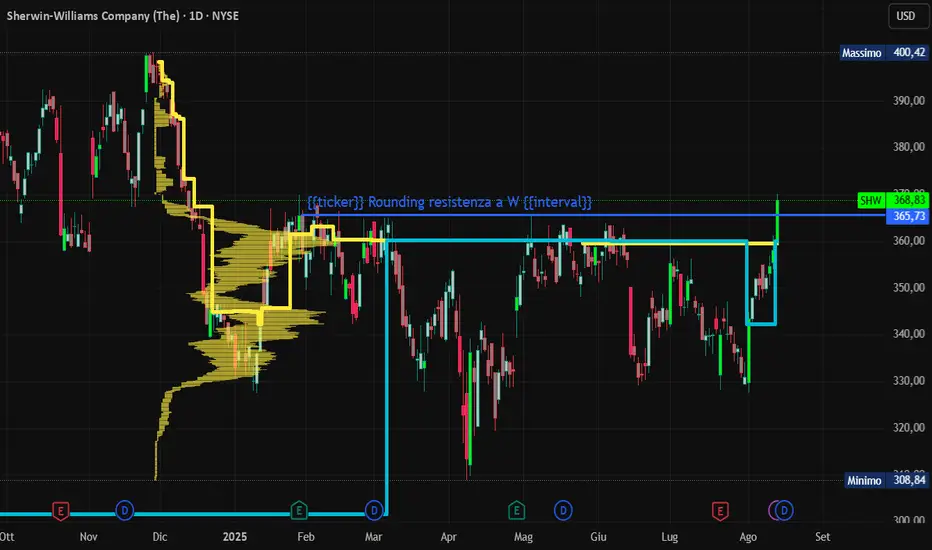
Task: Click the Mag label on time axis
Action: [523, 537]
